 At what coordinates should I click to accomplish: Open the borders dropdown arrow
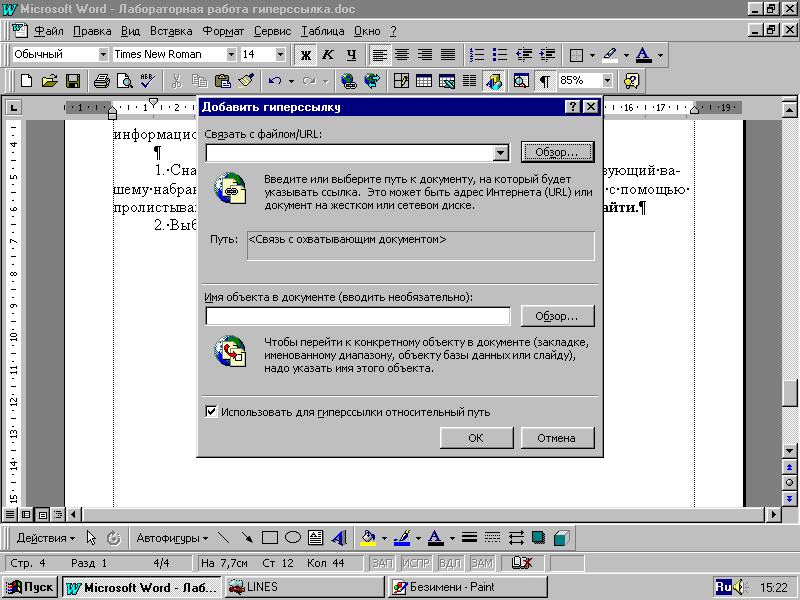point(592,55)
